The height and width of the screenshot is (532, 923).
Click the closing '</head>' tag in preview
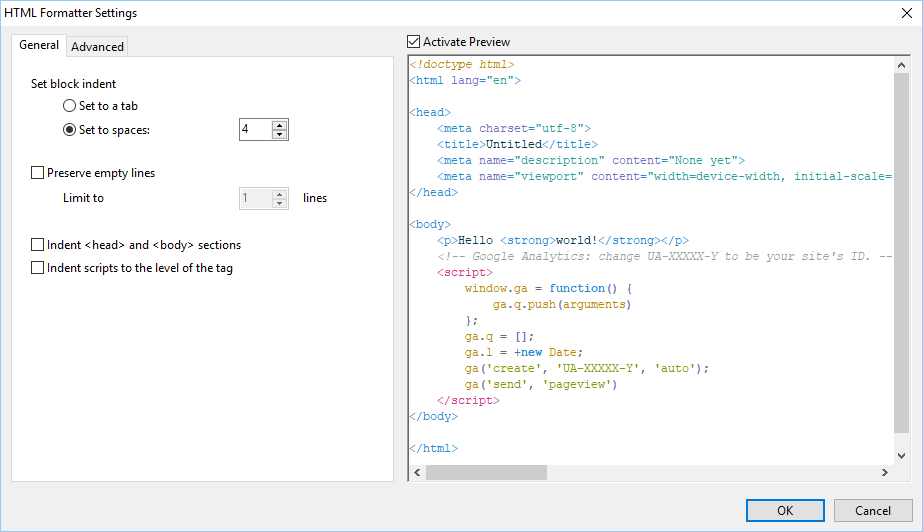click(434, 192)
